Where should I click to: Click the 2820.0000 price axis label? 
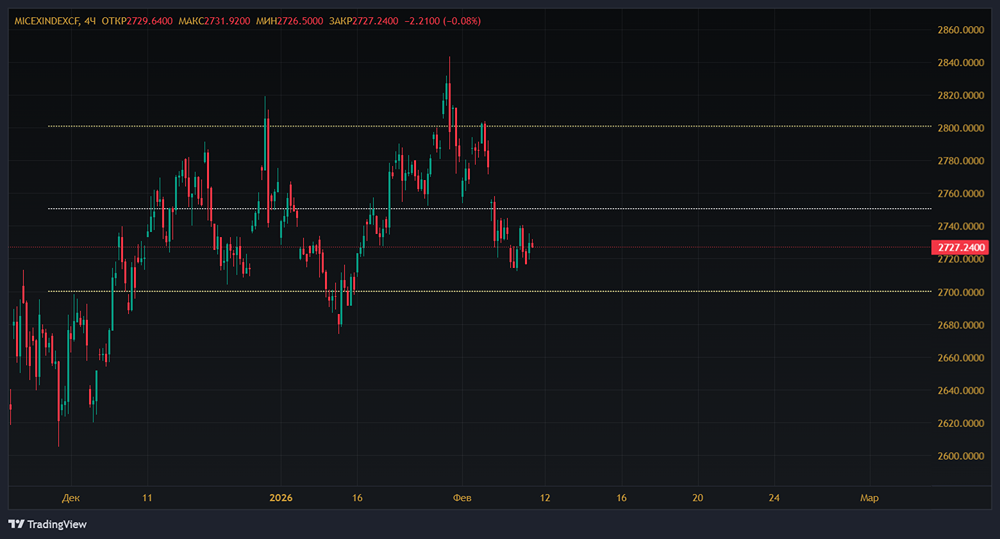click(960, 96)
